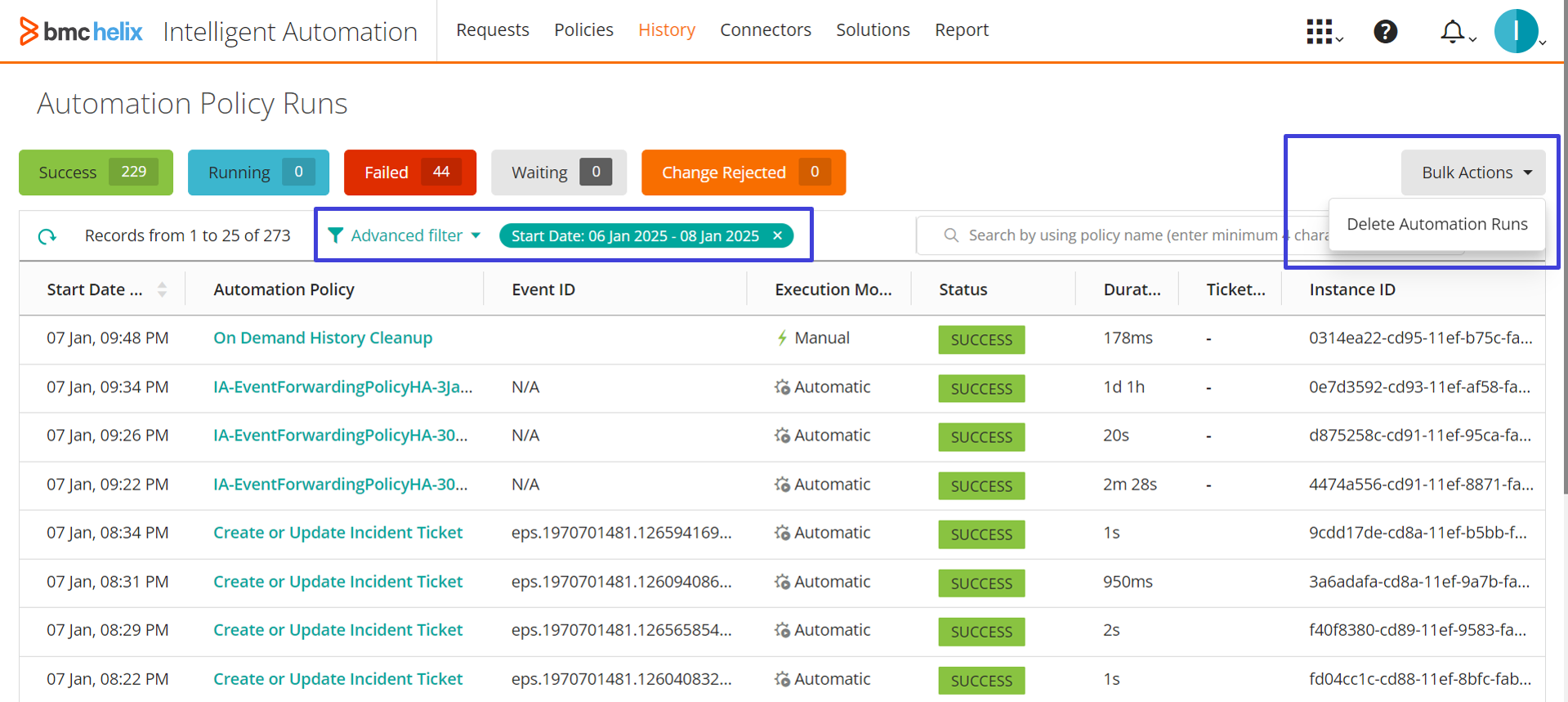Screen dimensions: 1568x702
Task: Click the Duration column header
Action: pyautogui.click(x=1132, y=289)
